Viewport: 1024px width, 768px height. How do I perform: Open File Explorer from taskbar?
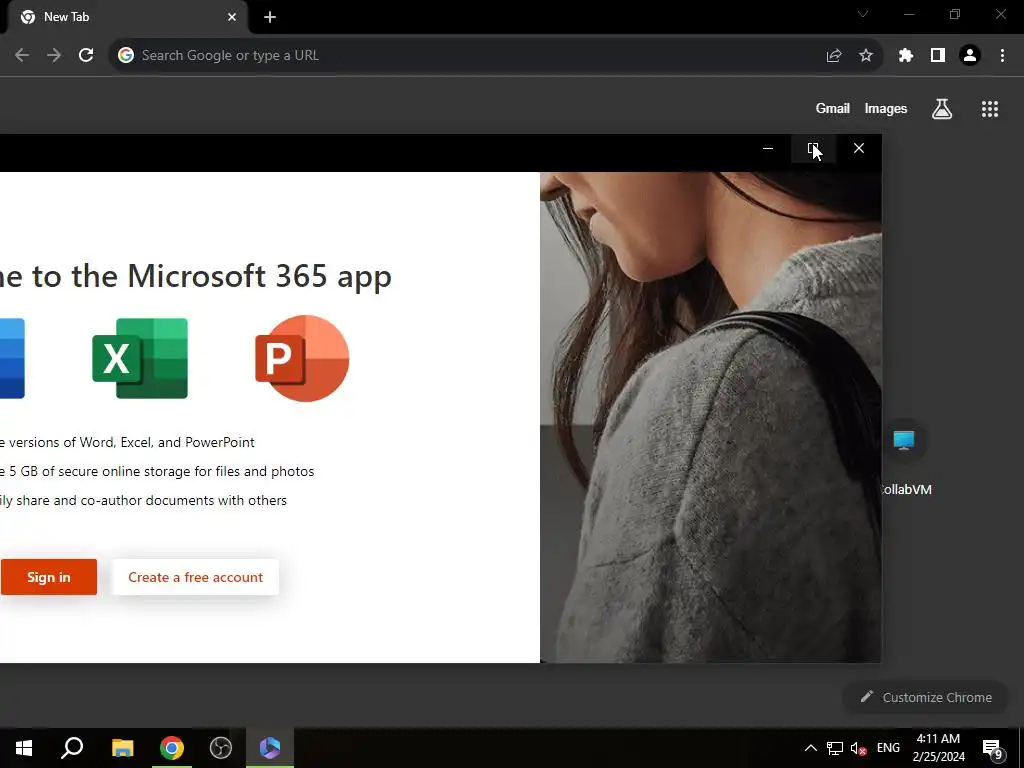point(122,748)
